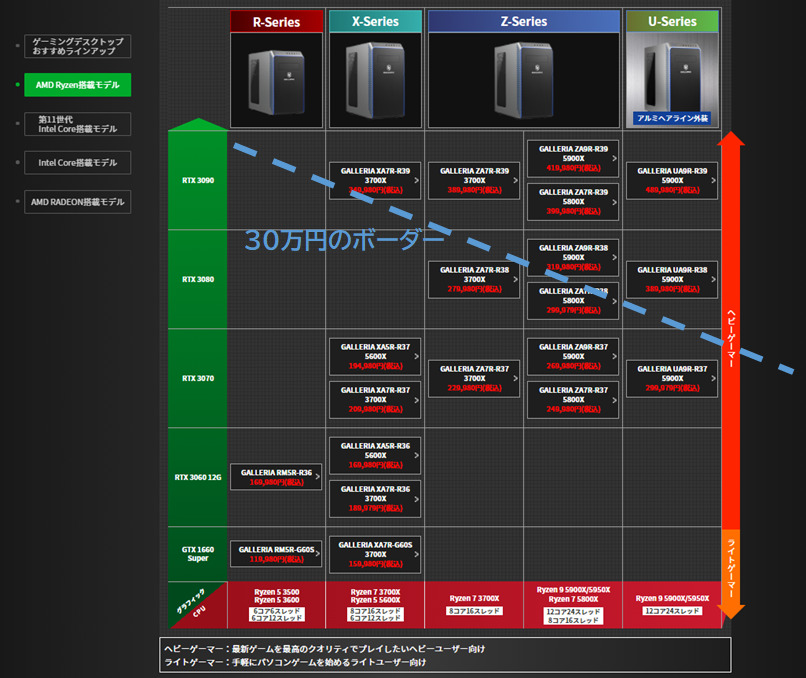Open GALLERIA XA7R-R36 3700X product
The width and height of the screenshot is (806, 678).
(375, 499)
